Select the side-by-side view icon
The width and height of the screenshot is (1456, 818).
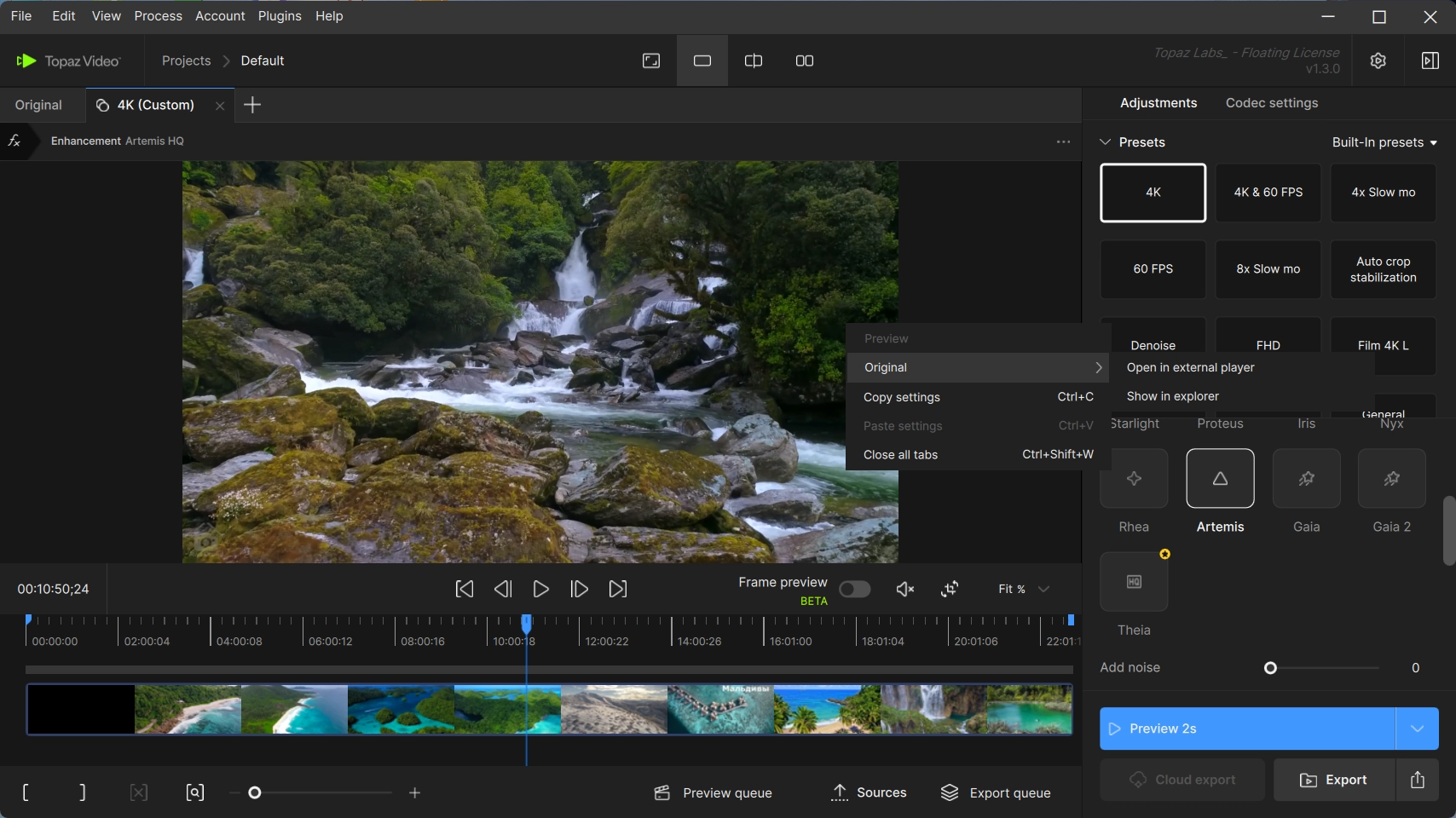[804, 60]
